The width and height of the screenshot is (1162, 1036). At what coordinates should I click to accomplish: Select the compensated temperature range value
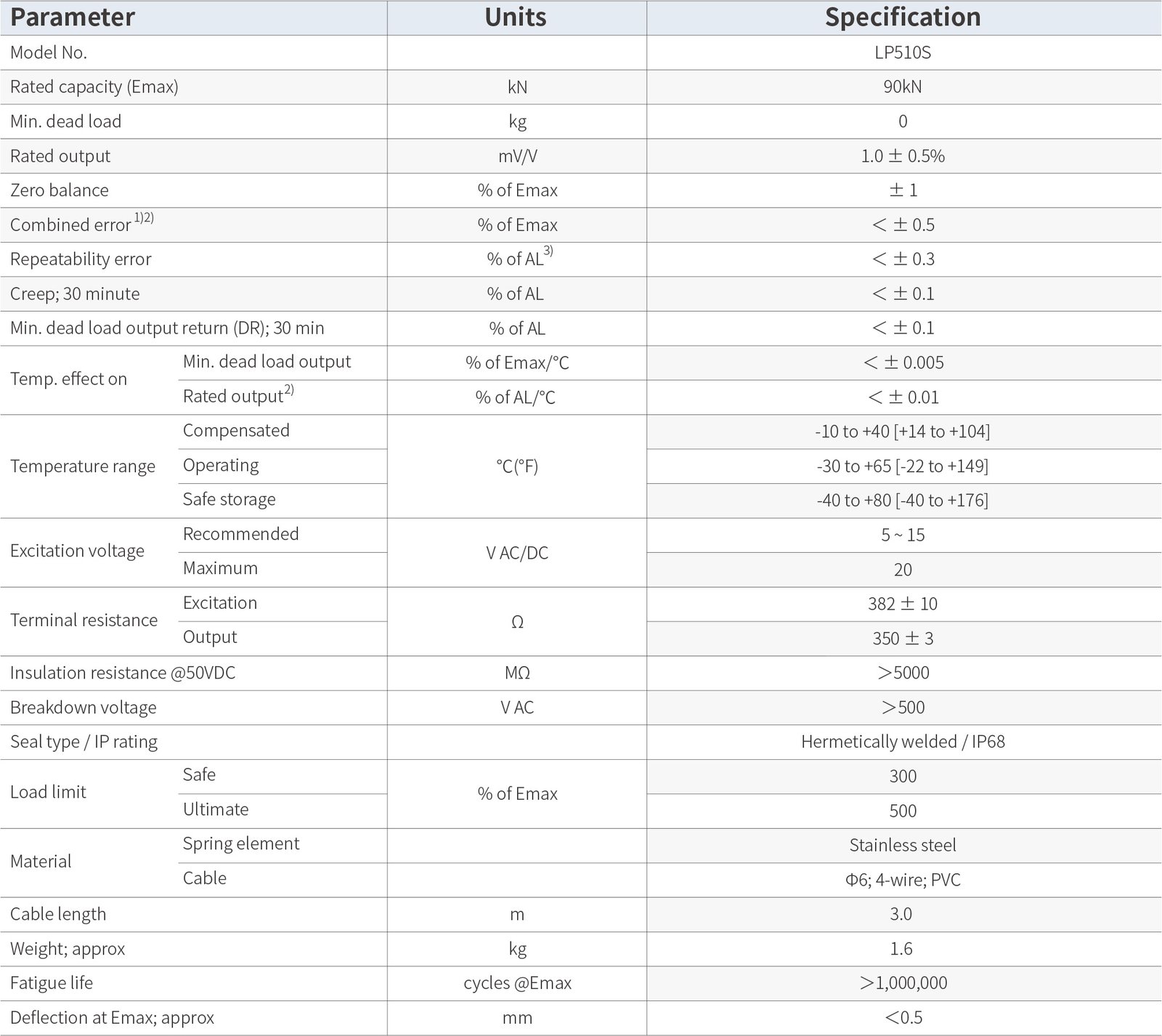pos(903,432)
